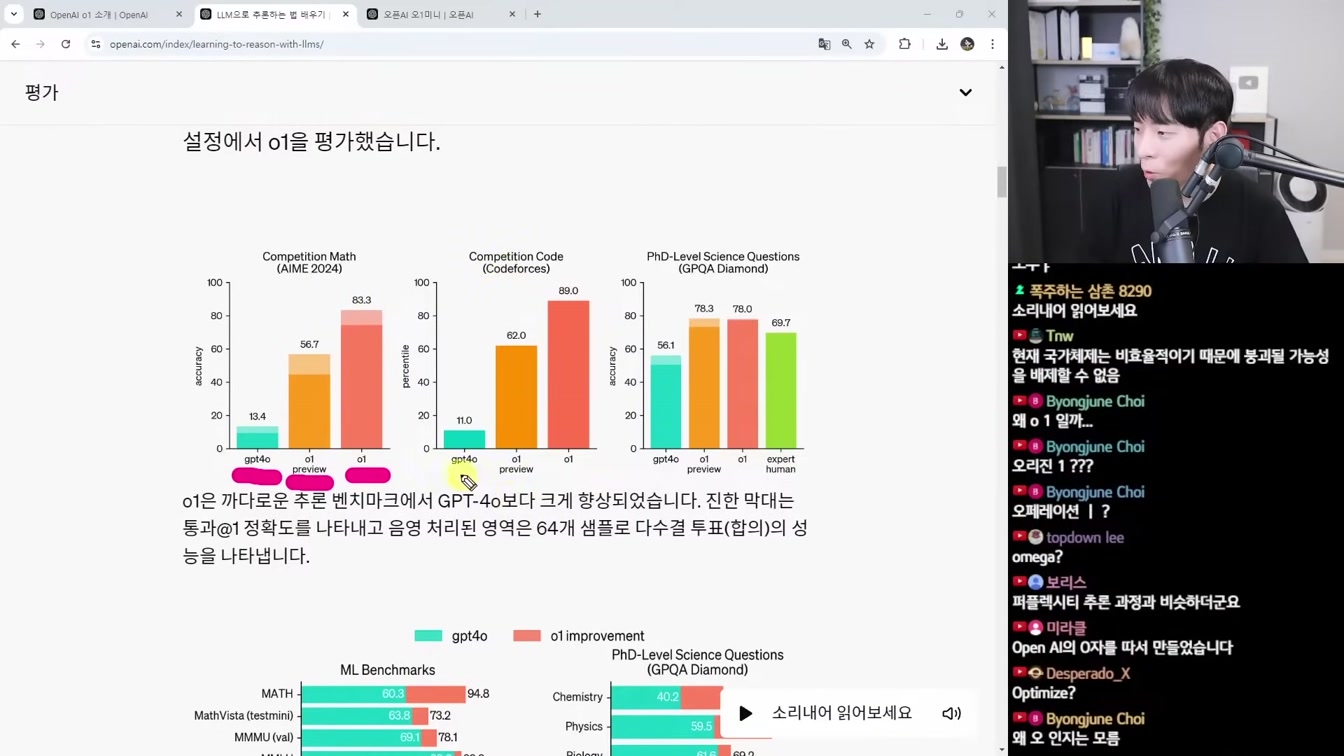Image resolution: width=1344 pixels, height=756 pixels.
Task: Click the chat message 'omega?'
Action: pos(1037,557)
